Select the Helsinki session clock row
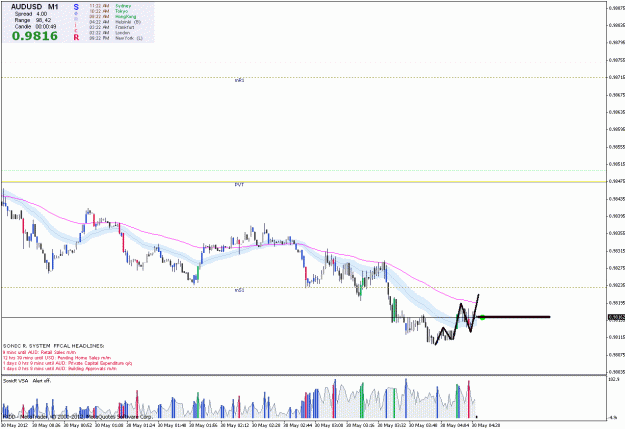Screen dimensions: 625x429 (x=115, y=22)
